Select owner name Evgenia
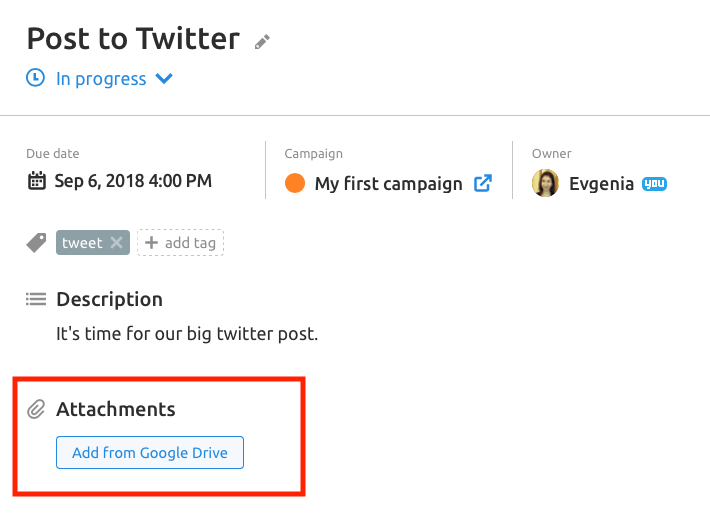The width and height of the screenshot is (710, 519). click(x=601, y=184)
